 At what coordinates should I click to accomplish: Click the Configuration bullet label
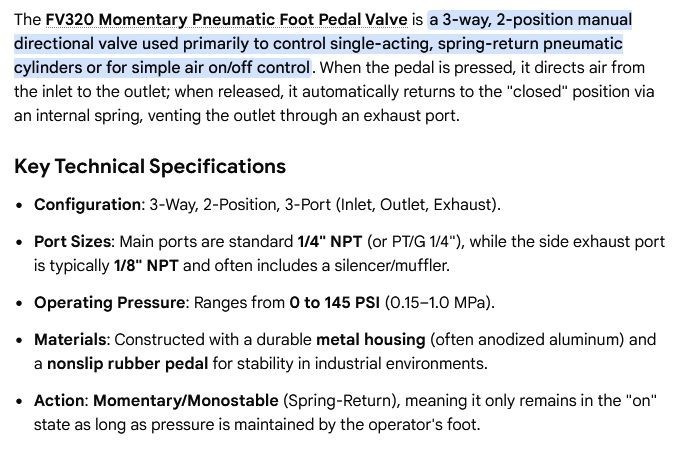[87, 205]
